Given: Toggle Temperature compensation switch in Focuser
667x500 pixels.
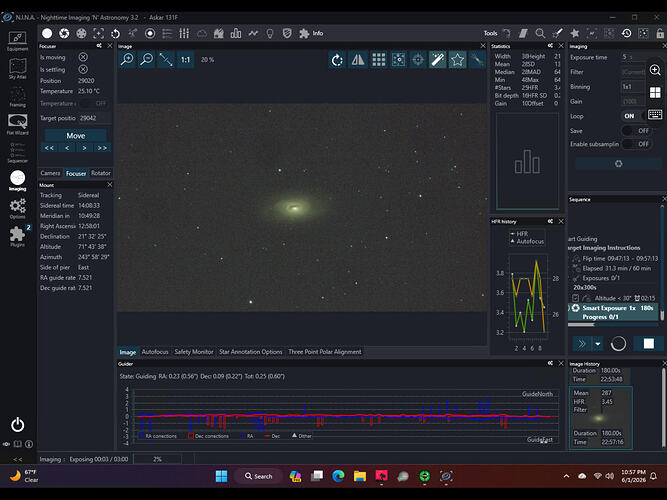Looking at the screenshot, I should point(94,103).
